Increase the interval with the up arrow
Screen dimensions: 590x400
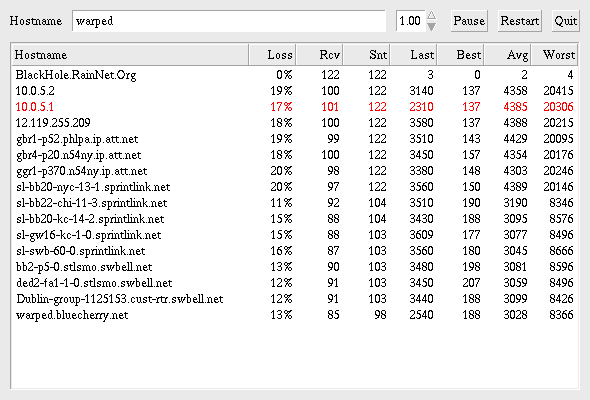[432, 15]
